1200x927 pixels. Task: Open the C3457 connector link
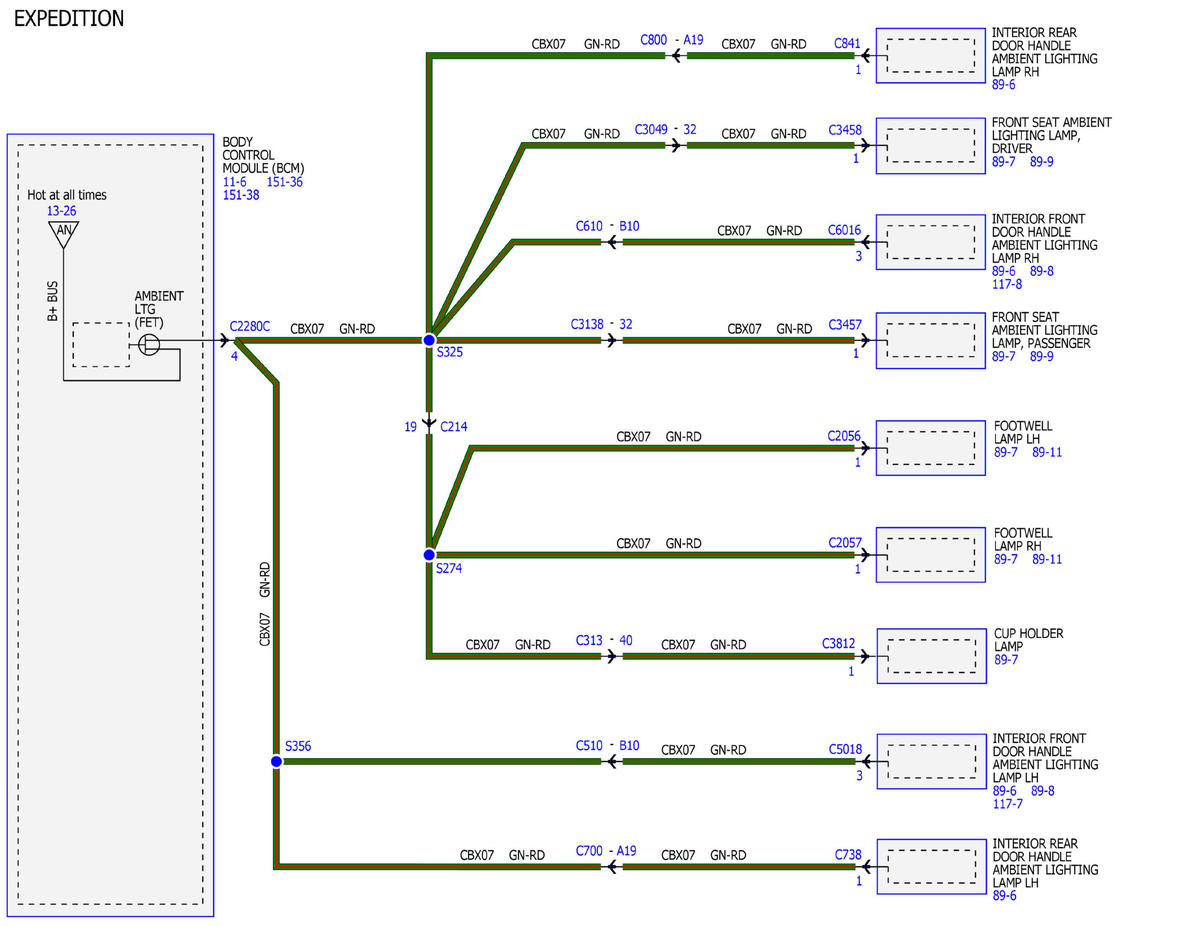tap(844, 325)
